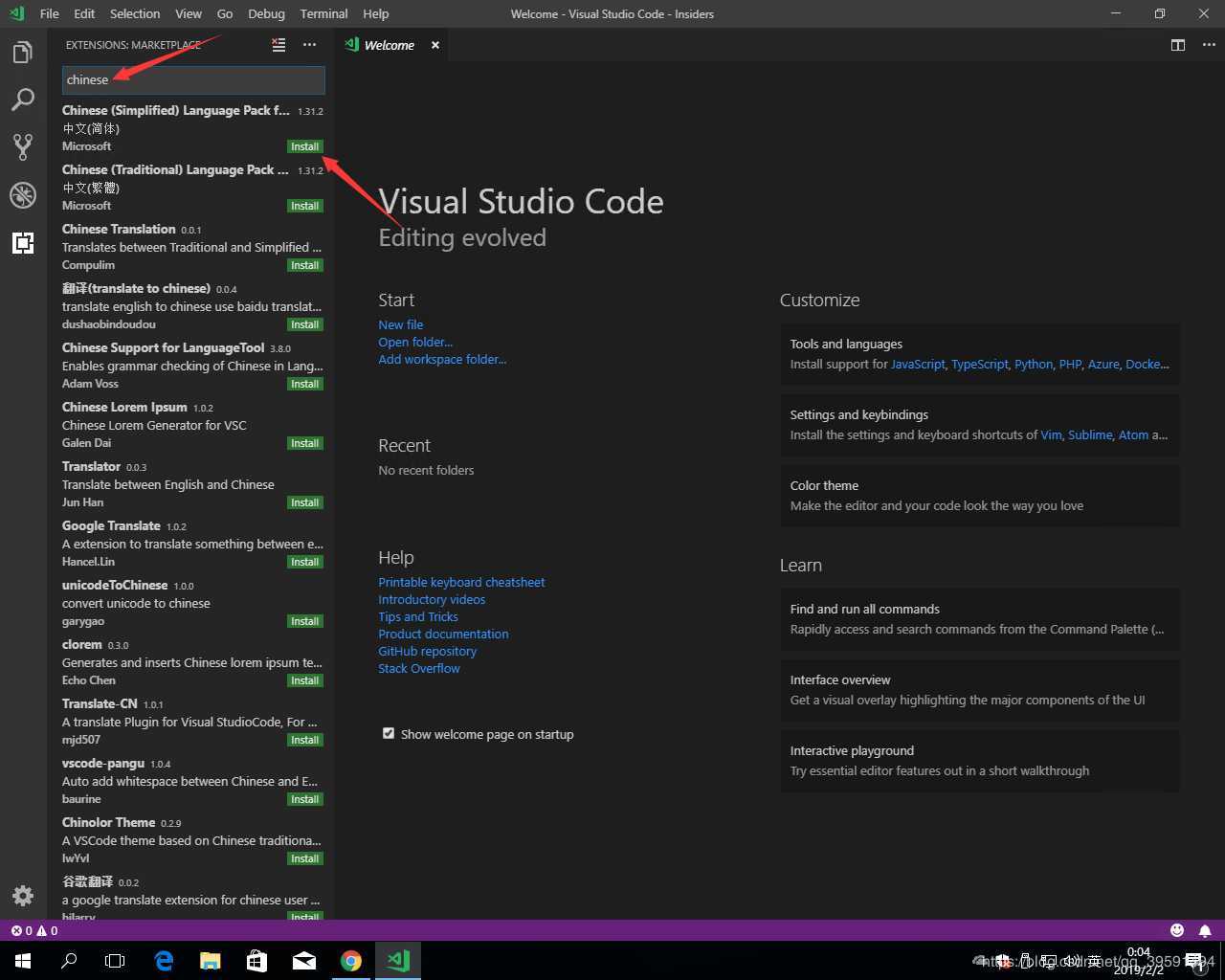The width and height of the screenshot is (1225, 980).
Task: Open the GitHub repository link
Action: point(427,651)
